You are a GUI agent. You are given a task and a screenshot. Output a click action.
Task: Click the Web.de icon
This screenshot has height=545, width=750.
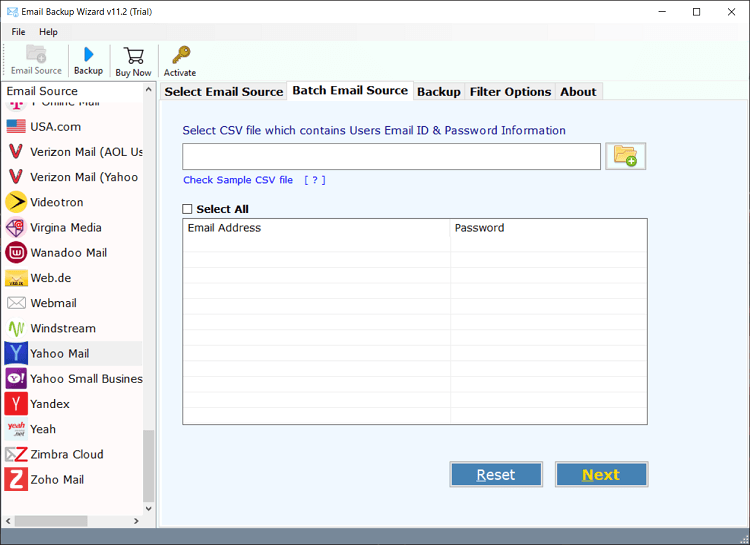coord(16,278)
